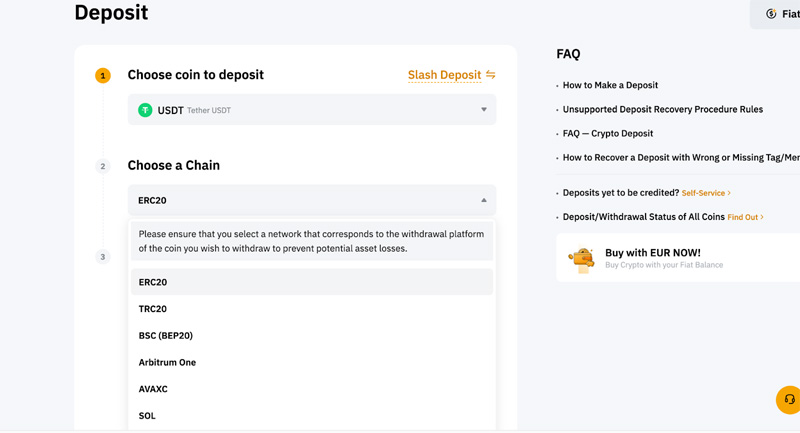This screenshot has height=433, width=800.
Task: Expand the USDT coin dropdown arrow
Action: click(484, 110)
